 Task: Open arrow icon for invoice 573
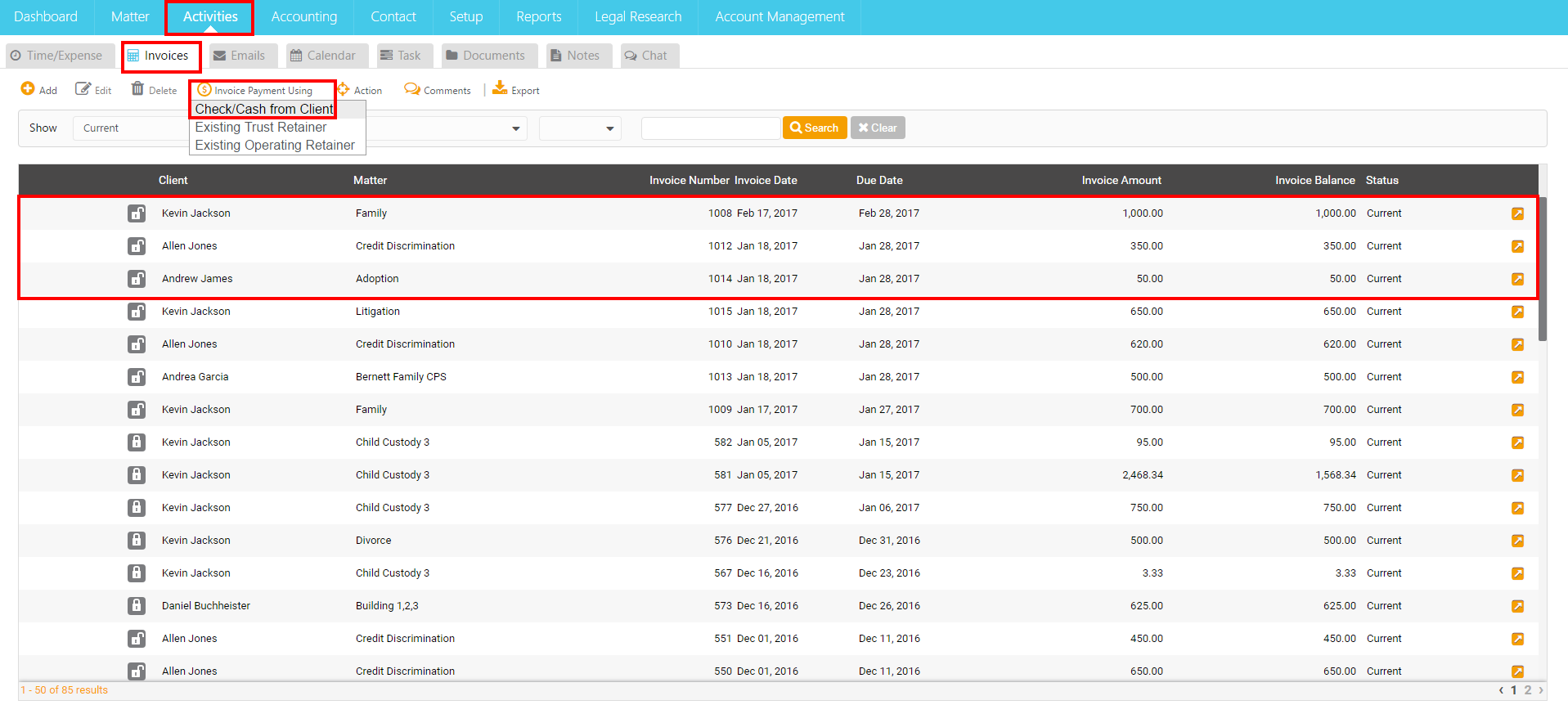click(x=1517, y=606)
